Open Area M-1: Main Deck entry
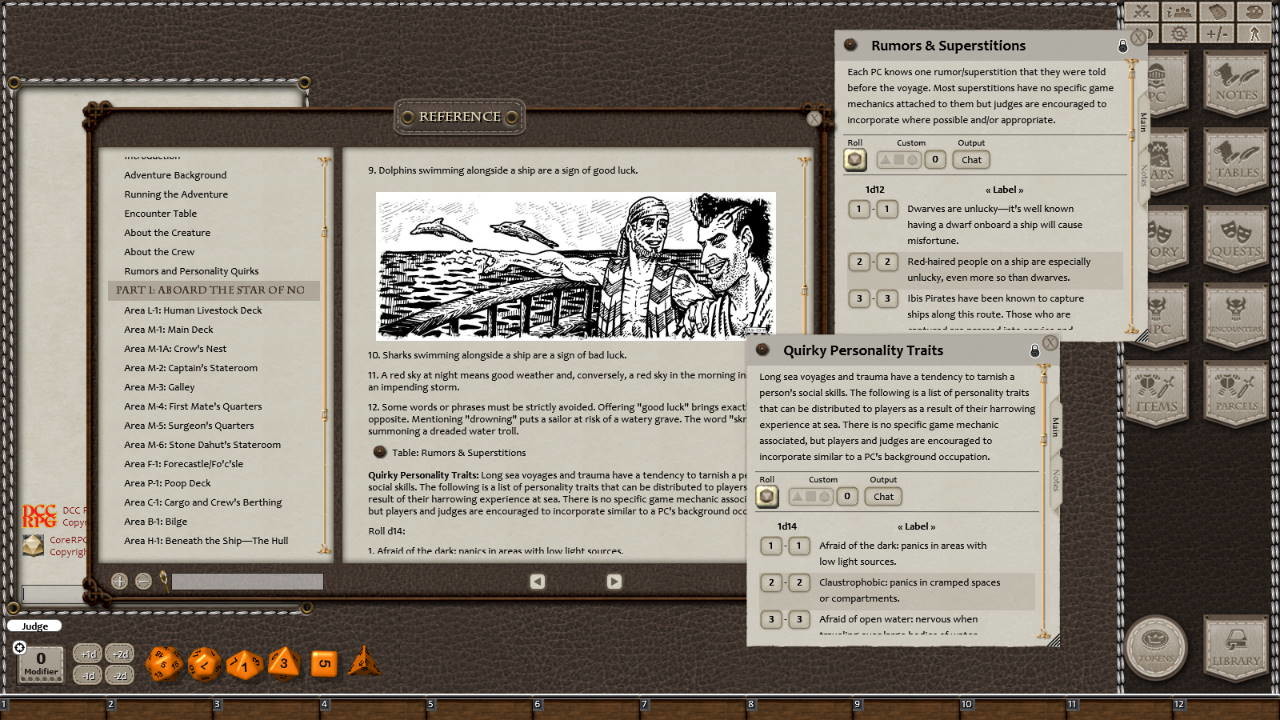Viewport: 1280px width, 720px height. click(169, 329)
